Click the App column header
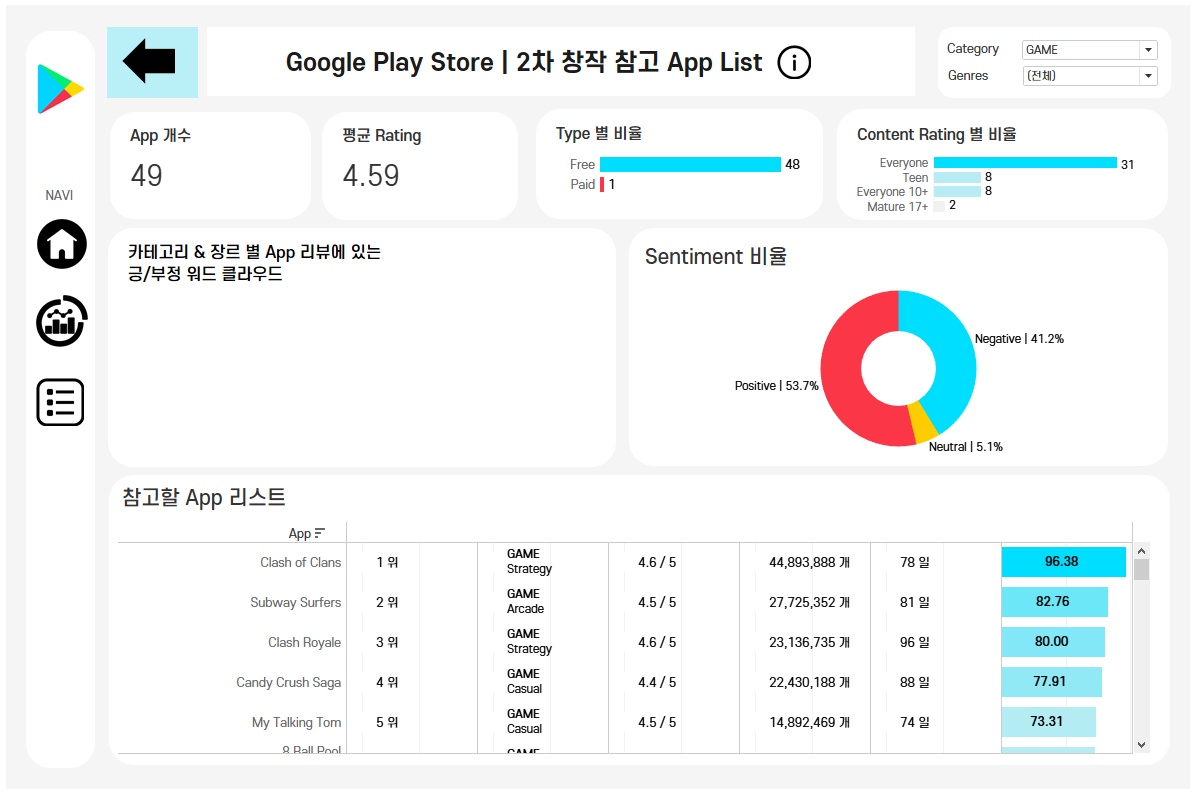The width and height of the screenshot is (1195, 796). [300, 534]
